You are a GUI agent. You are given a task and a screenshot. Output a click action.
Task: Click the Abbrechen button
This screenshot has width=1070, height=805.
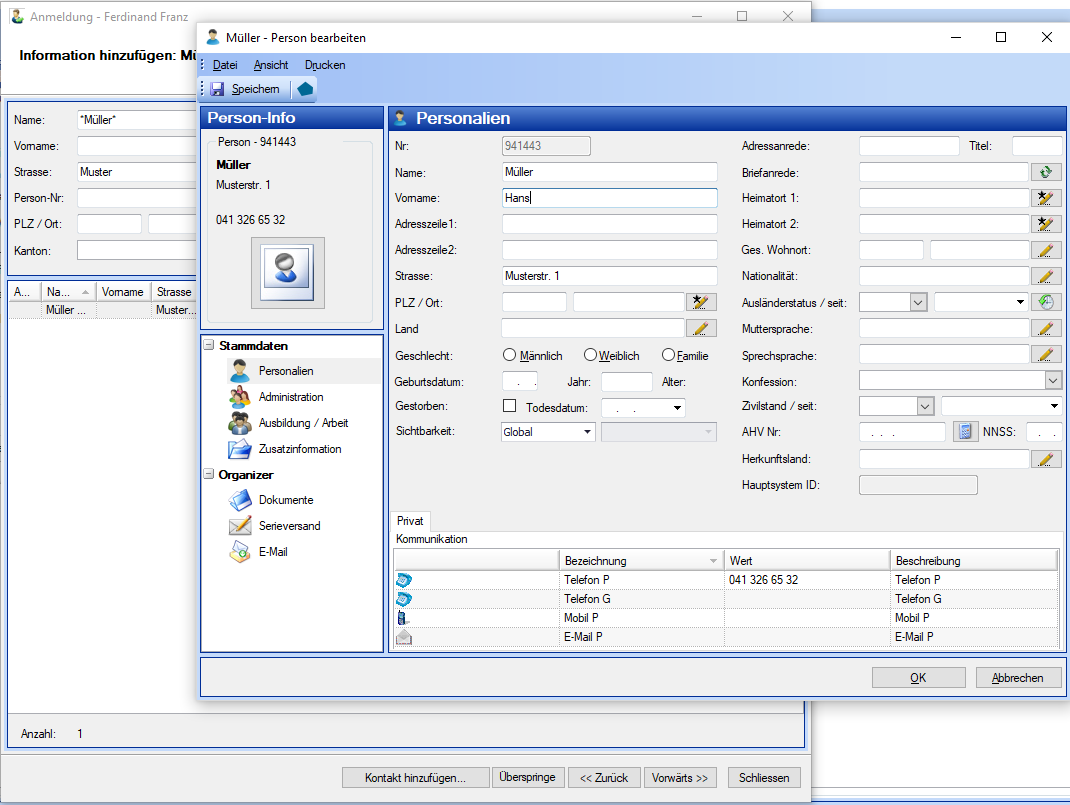[x=1017, y=677]
